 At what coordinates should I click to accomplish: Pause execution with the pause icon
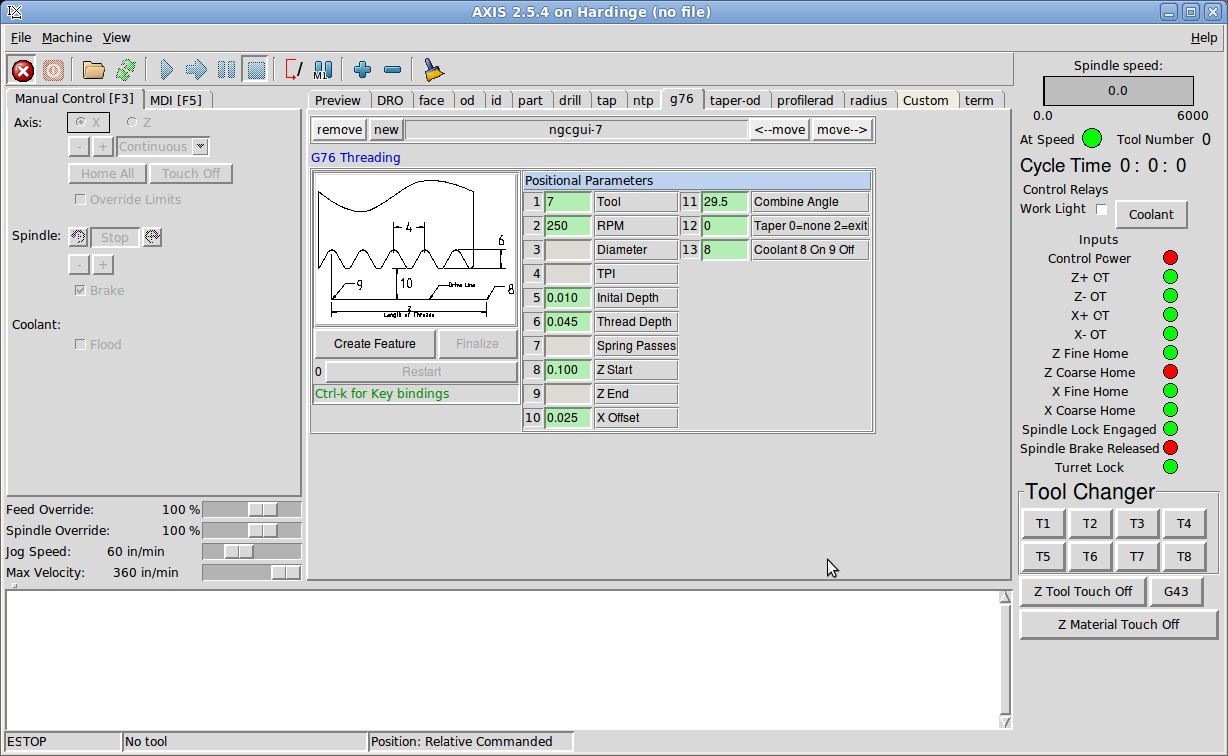tap(227, 70)
